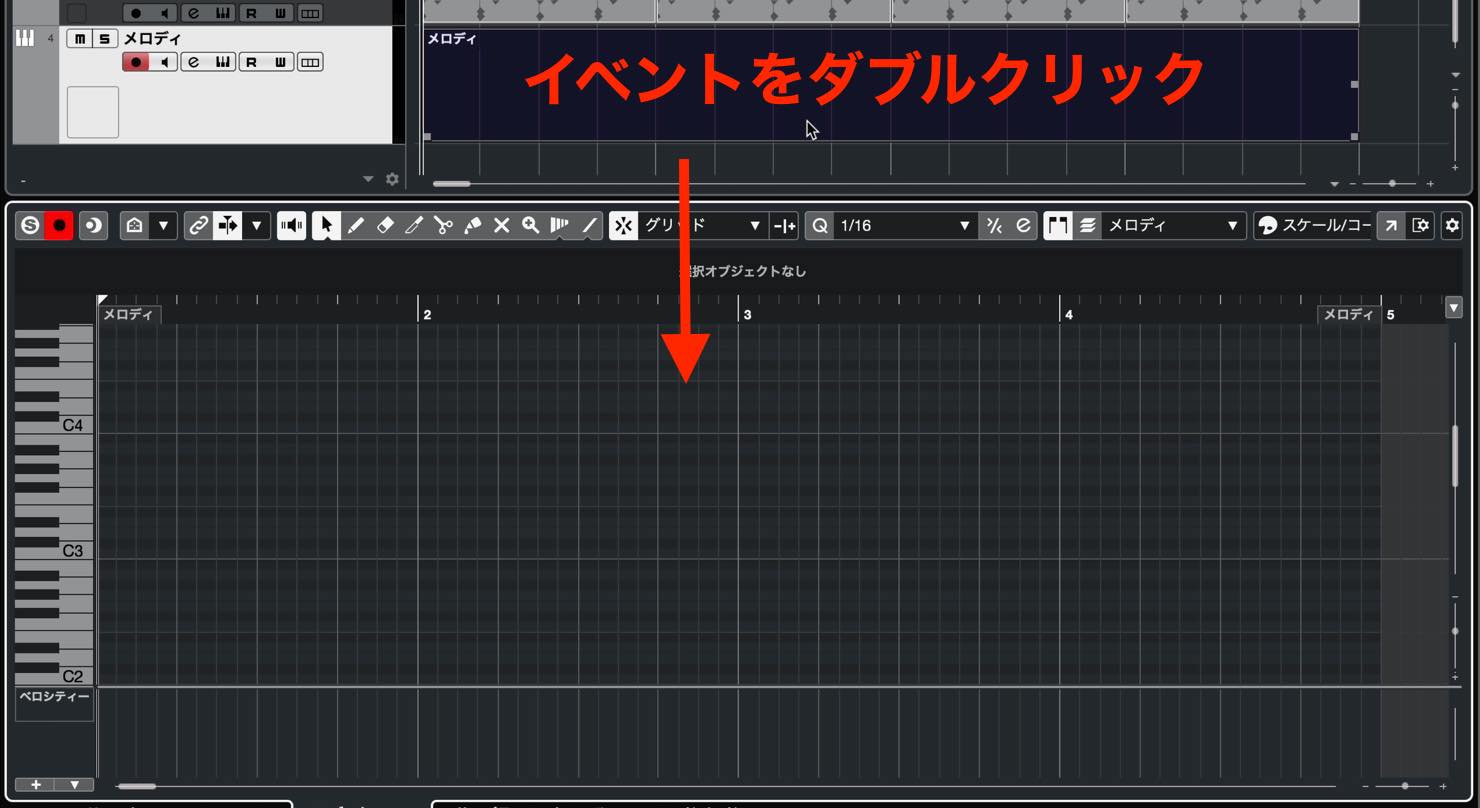Click bar 3 on key editor ruler
Screen dimensions: 1480x808
747,314
